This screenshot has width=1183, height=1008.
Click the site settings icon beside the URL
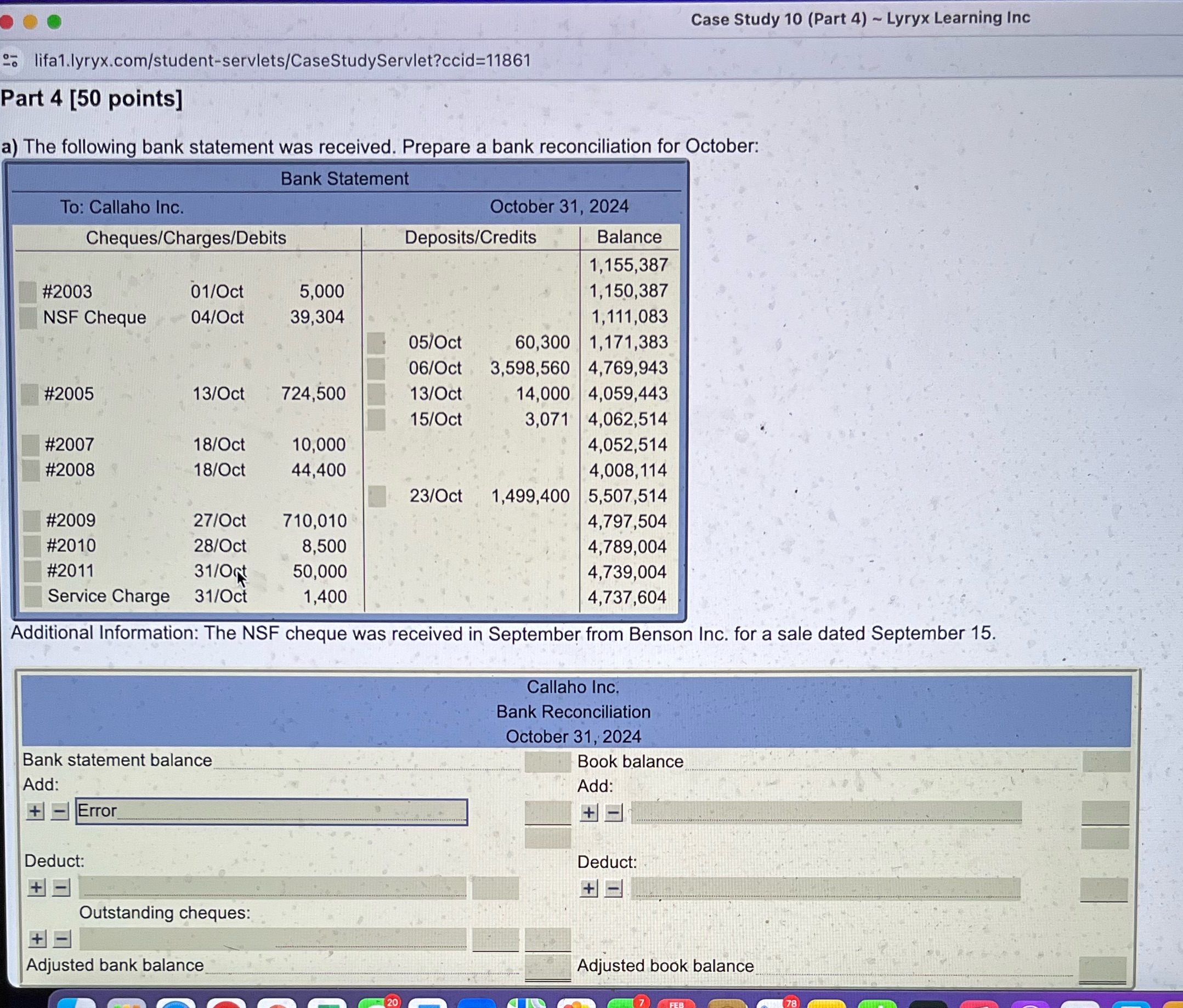(10, 60)
